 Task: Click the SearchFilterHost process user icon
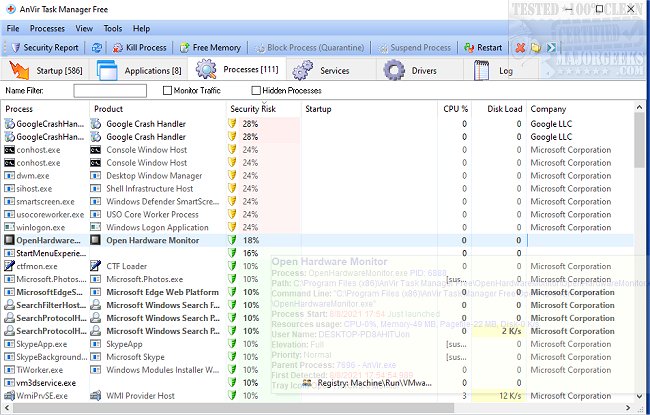point(9,305)
